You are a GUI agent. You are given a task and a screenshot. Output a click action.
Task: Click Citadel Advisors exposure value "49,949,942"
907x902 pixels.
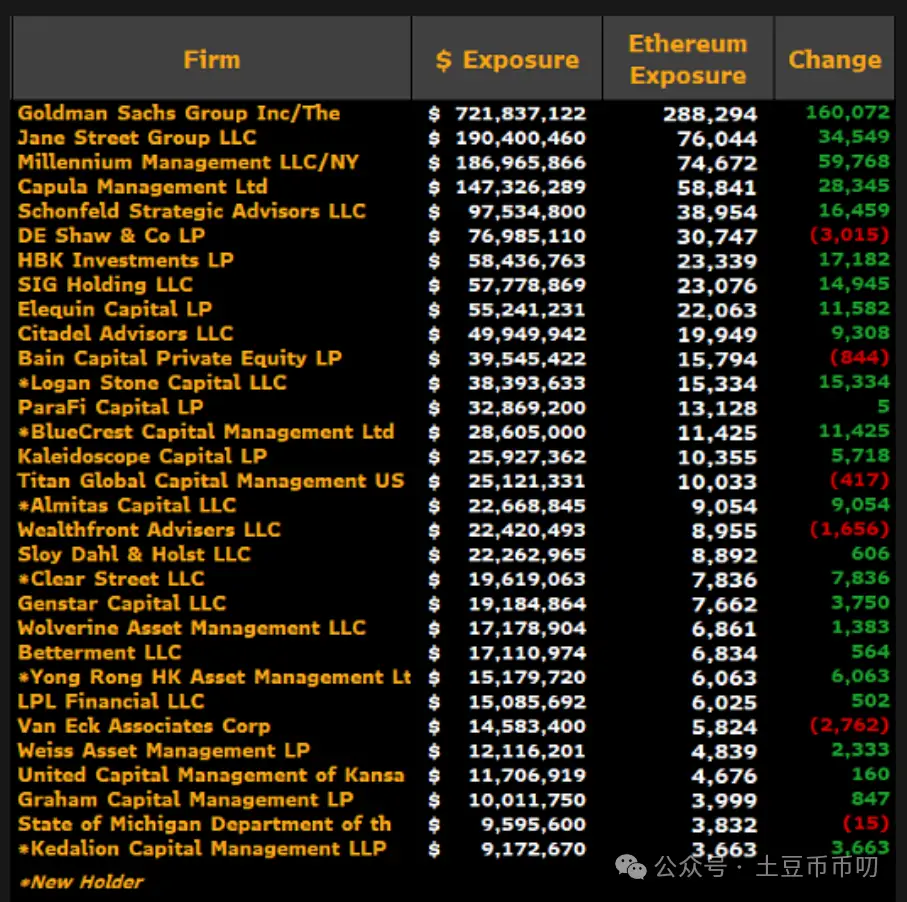(x=527, y=334)
